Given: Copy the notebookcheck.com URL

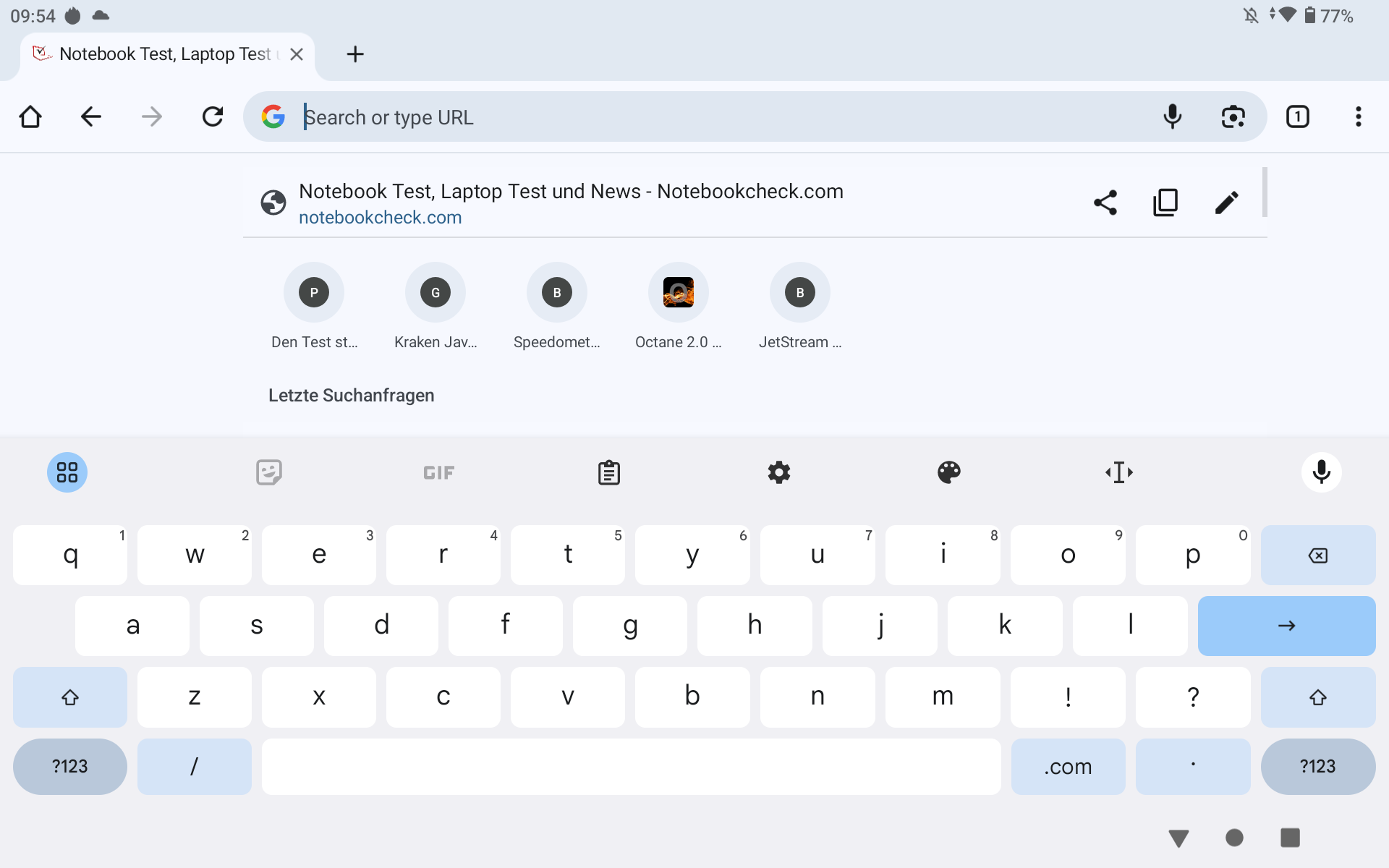Looking at the screenshot, I should [x=1165, y=203].
